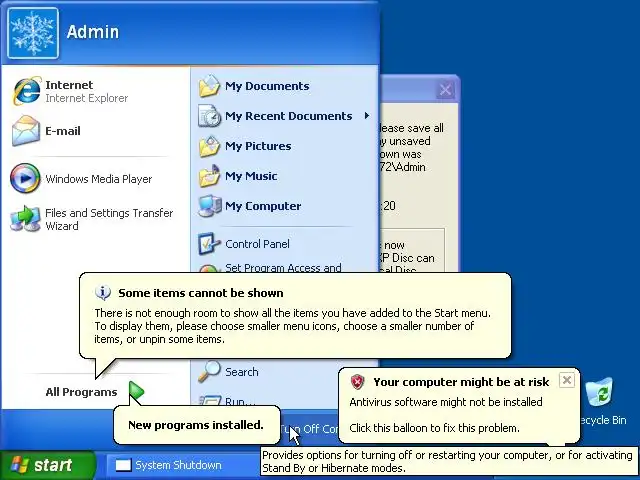The height and width of the screenshot is (480, 640).
Task: Click the Admin snowflake user picture
Action: 33,33
